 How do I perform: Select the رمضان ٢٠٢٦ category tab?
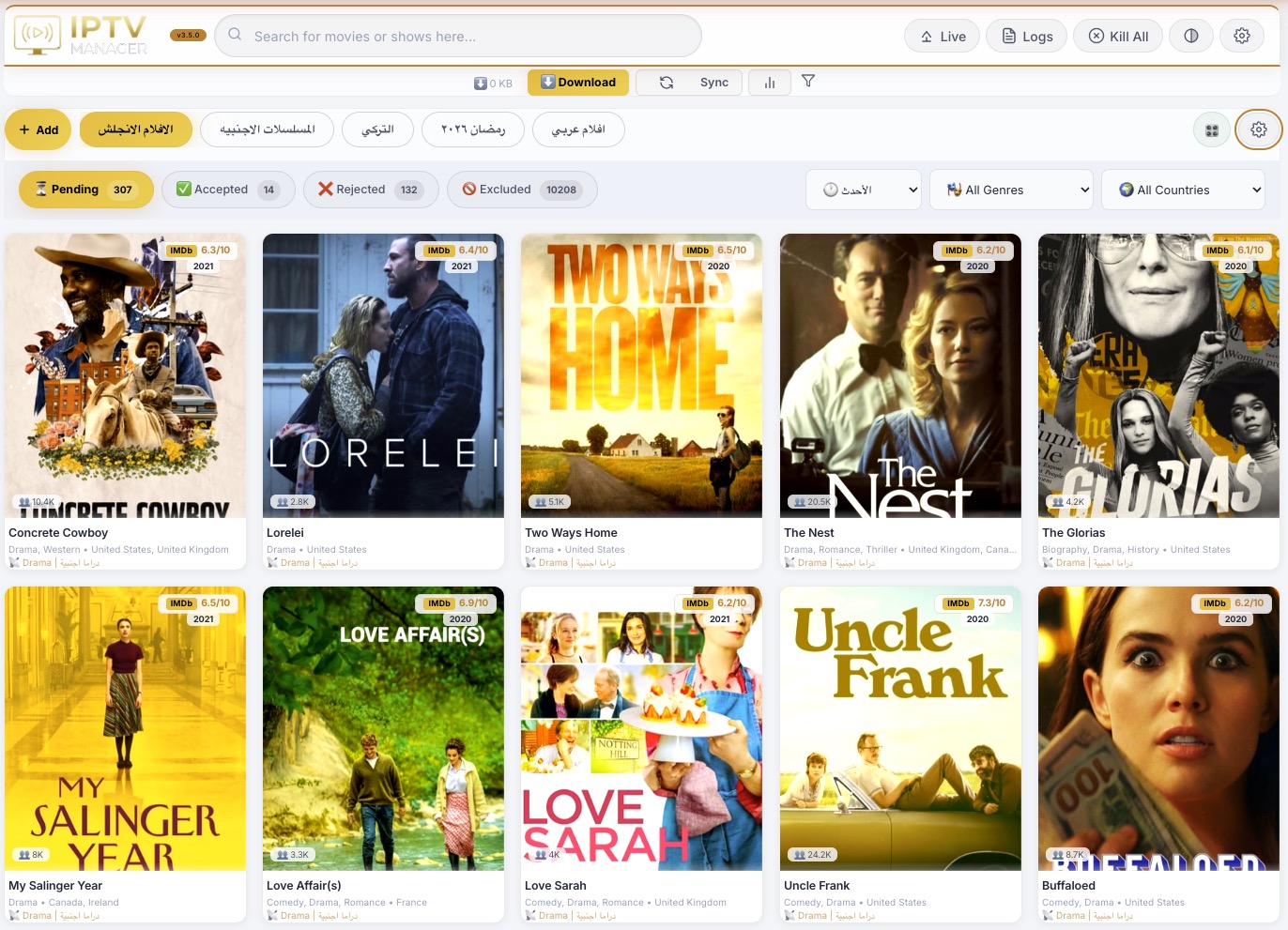[x=473, y=130]
